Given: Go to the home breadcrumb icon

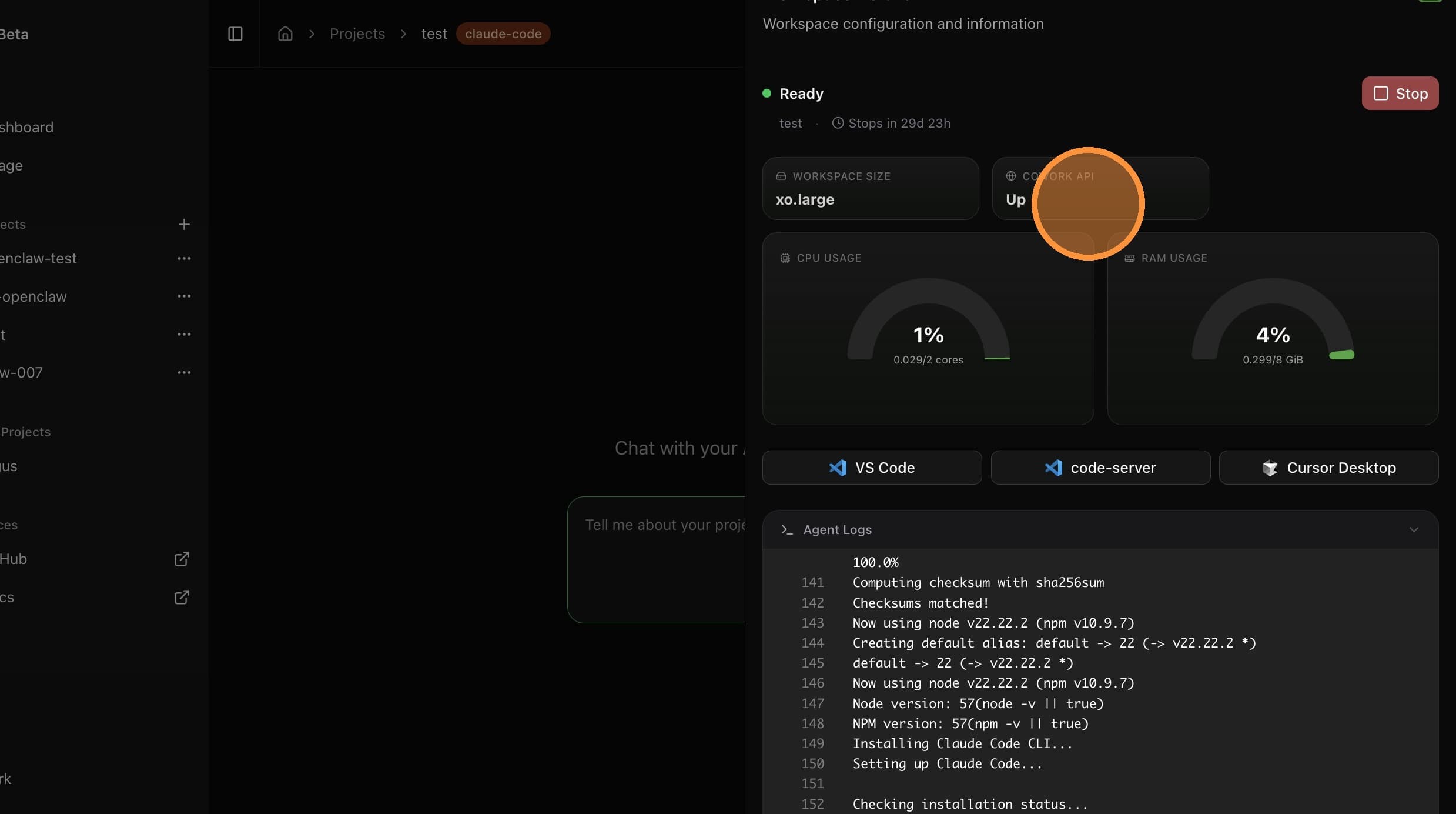Looking at the screenshot, I should [285, 34].
